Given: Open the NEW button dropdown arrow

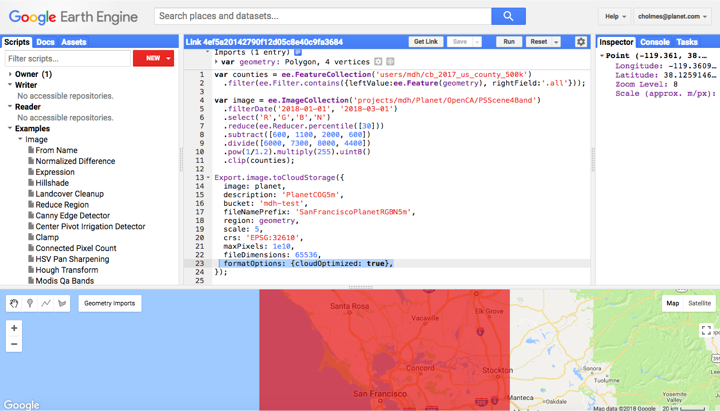Looking at the screenshot, I should coord(169,58).
